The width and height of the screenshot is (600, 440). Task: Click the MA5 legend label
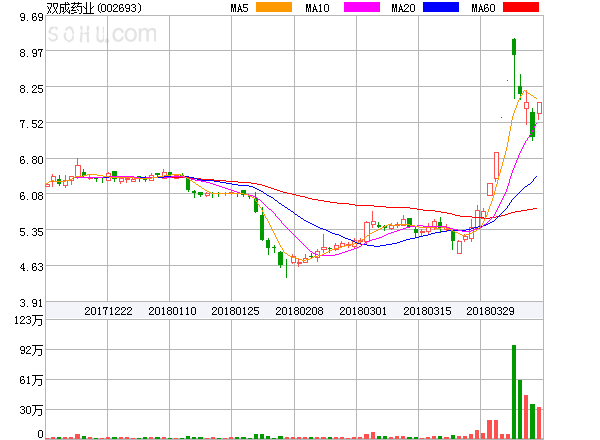[x=240, y=8]
